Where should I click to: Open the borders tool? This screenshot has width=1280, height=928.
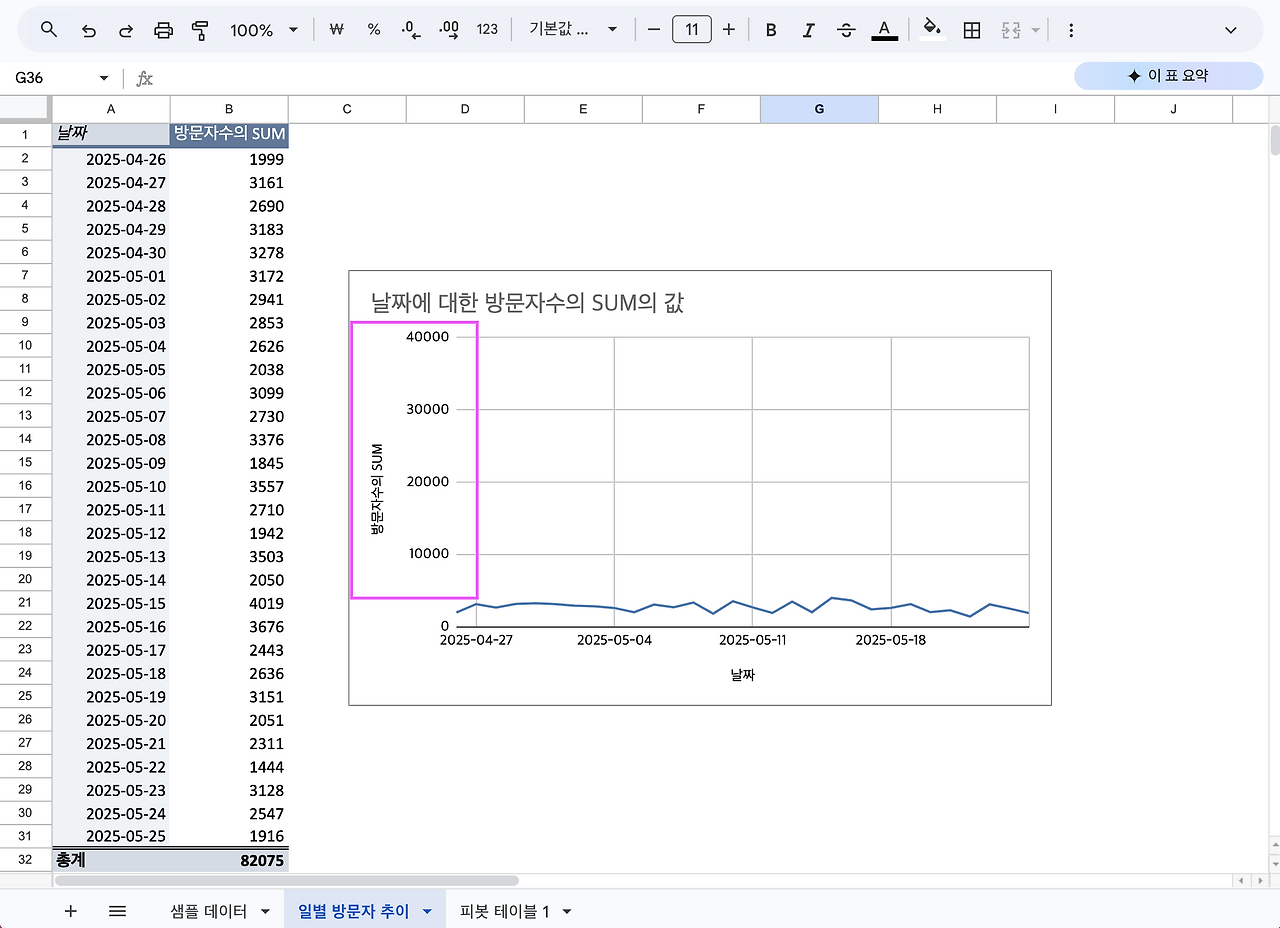click(x=971, y=30)
